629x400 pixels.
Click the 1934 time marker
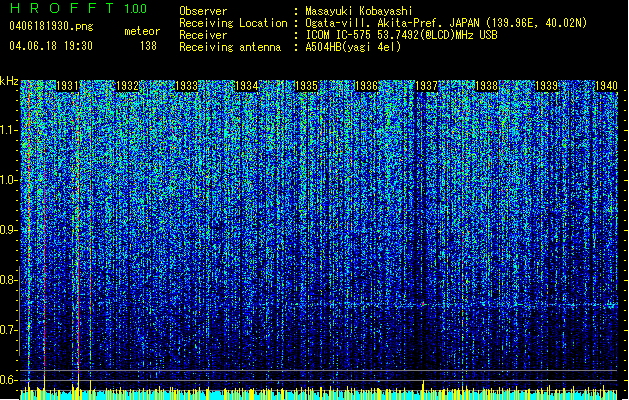[247, 86]
